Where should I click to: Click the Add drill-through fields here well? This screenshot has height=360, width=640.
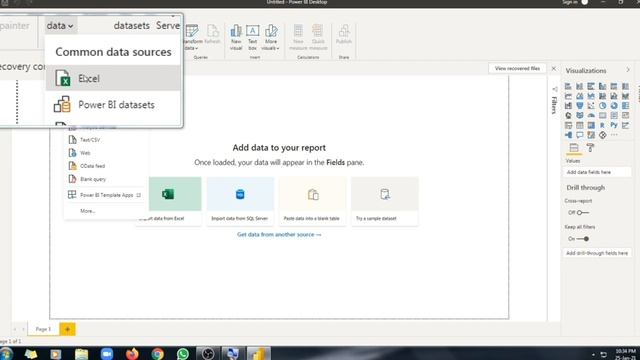click(597, 253)
